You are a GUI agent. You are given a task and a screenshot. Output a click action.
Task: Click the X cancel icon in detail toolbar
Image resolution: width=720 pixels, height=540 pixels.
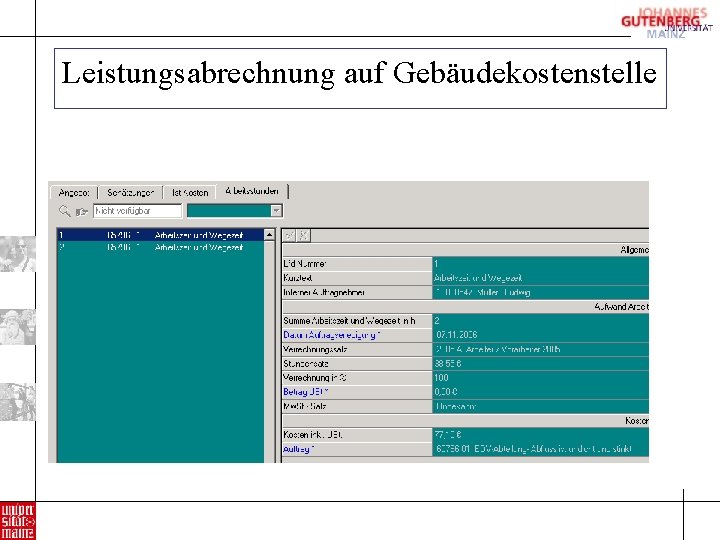(x=304, y=236)
